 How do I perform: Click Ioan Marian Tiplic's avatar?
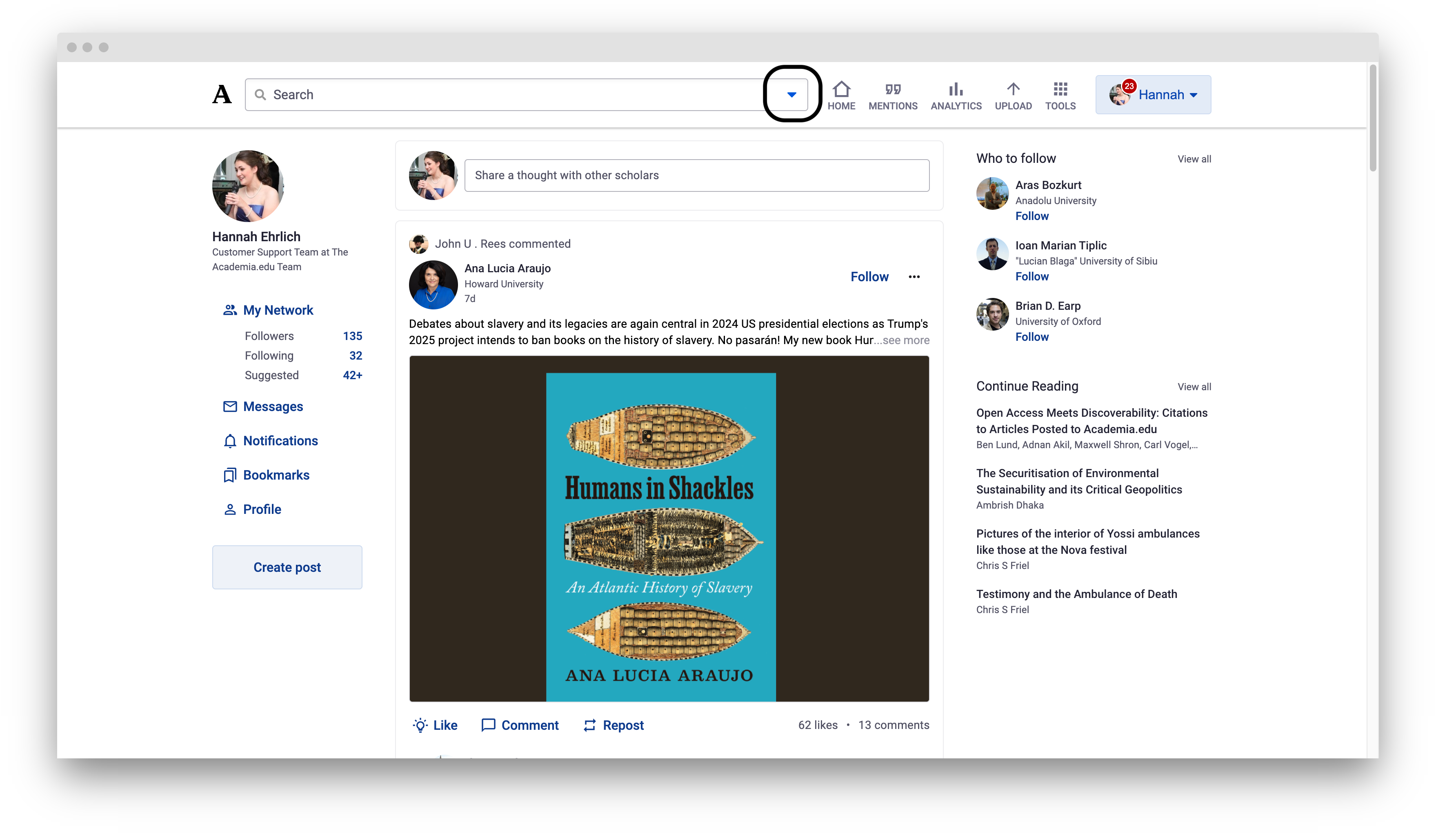992,254
